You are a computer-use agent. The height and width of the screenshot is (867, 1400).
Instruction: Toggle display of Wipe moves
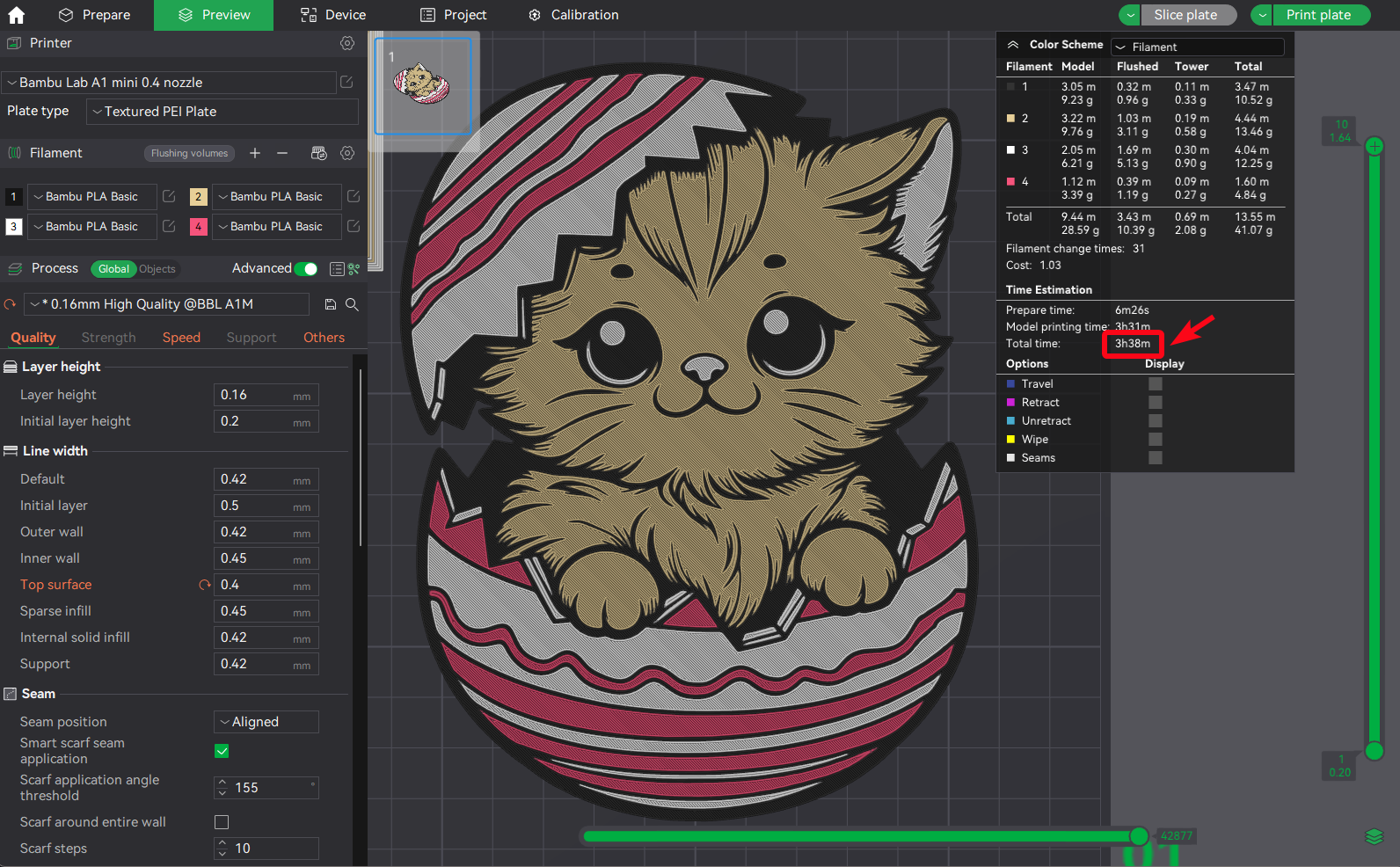point(1156,440)
